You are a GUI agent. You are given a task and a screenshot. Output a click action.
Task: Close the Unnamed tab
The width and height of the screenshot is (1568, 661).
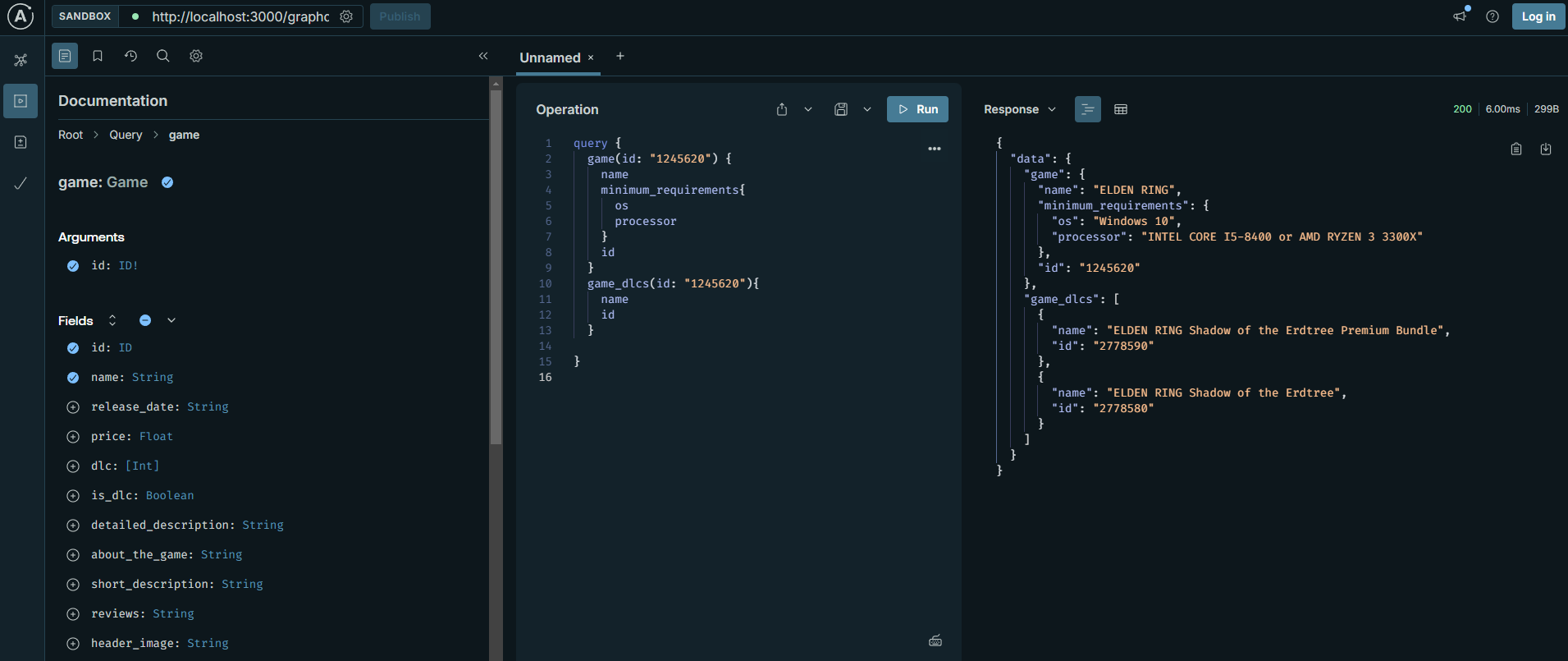tap(591, 57)
